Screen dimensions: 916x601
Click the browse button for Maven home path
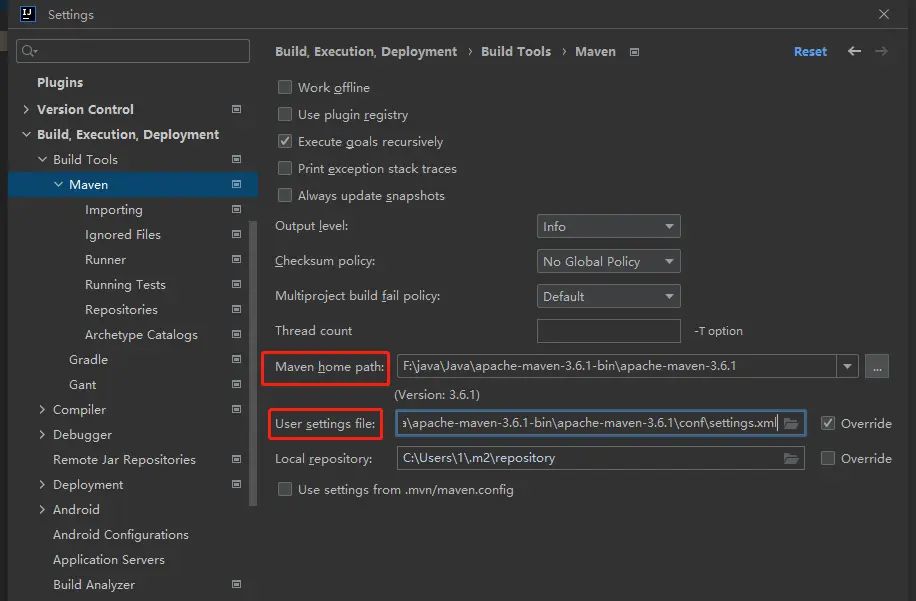tap(877, 367)
